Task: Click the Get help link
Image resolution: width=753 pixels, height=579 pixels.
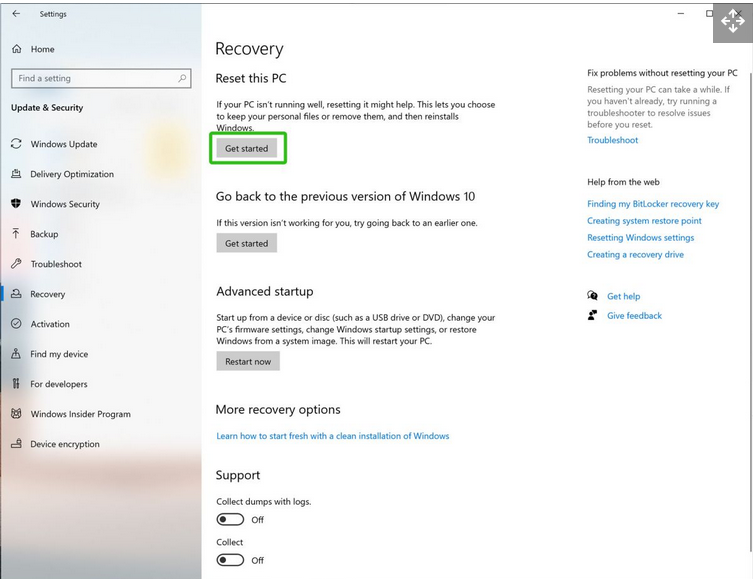Action: 623,296
